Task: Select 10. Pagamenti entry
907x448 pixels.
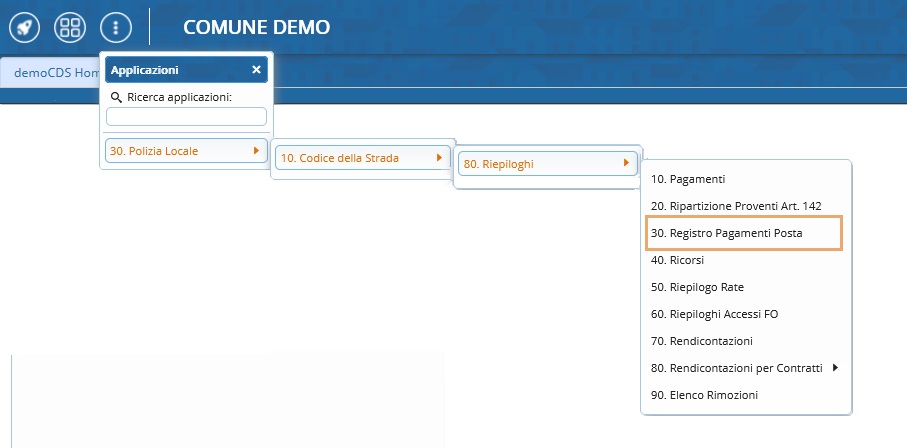Action: click(x=687, y=179)
